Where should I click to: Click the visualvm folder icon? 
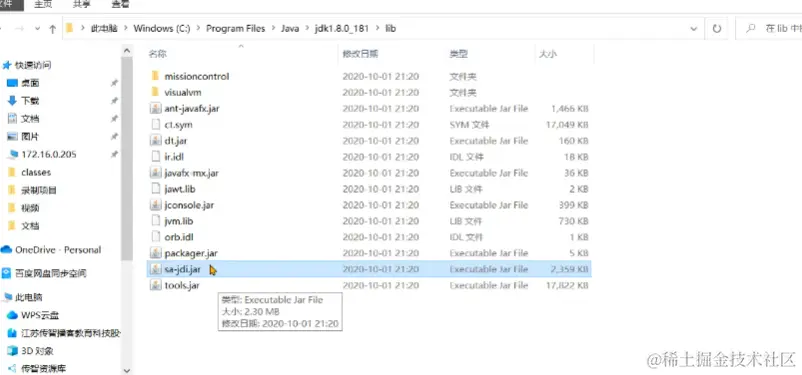click(x=155, y=93)
